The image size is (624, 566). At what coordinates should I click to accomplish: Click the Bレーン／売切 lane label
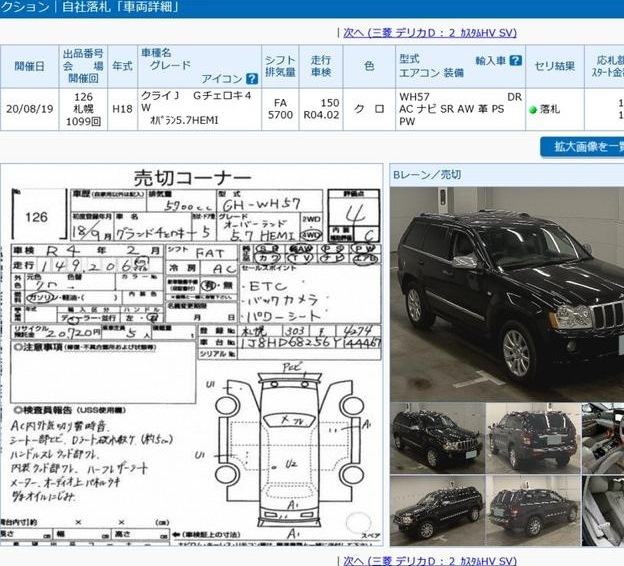(427, 175)
